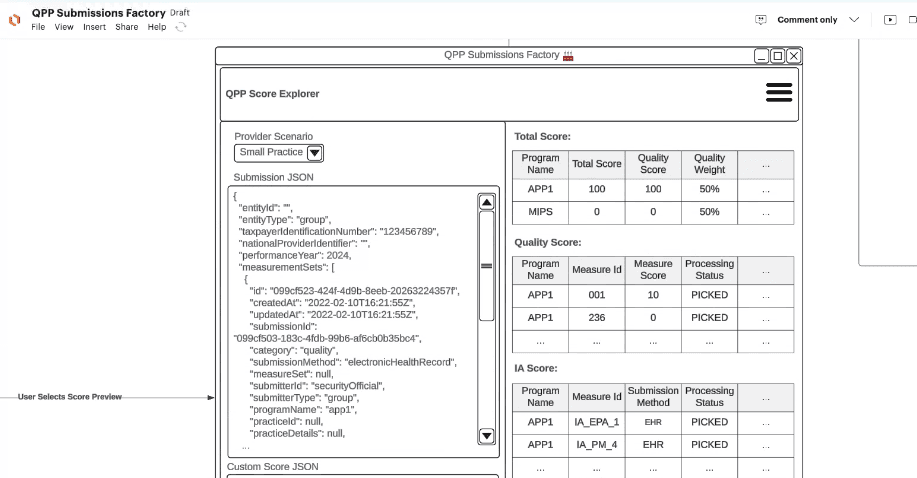This screenshot has width=917, height=478.
Task: Click the QPP Submissions Factory document title
Action: [x=98, y=13]
